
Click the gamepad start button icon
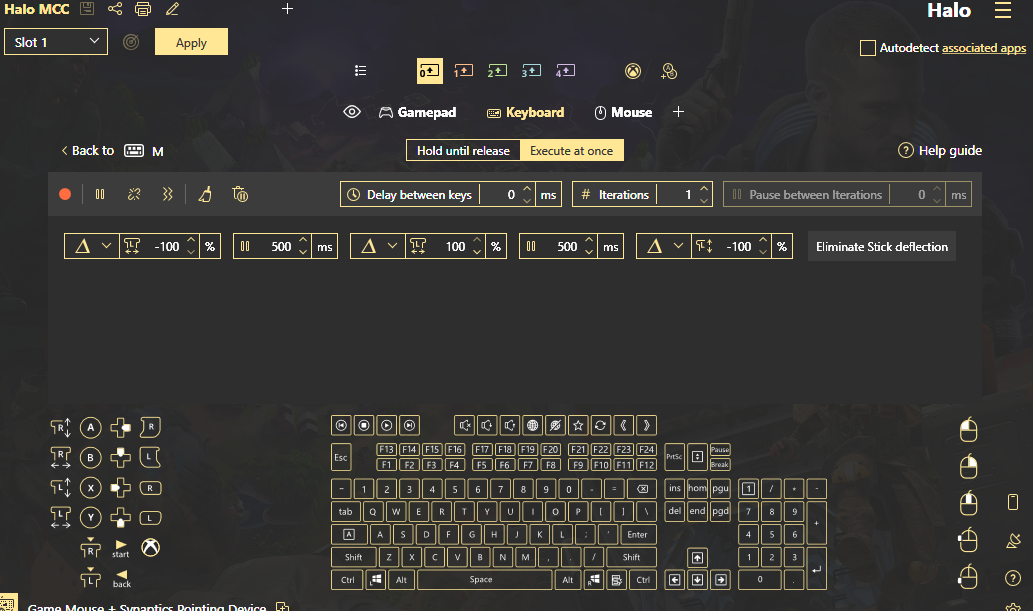click(x=121, y=547)
